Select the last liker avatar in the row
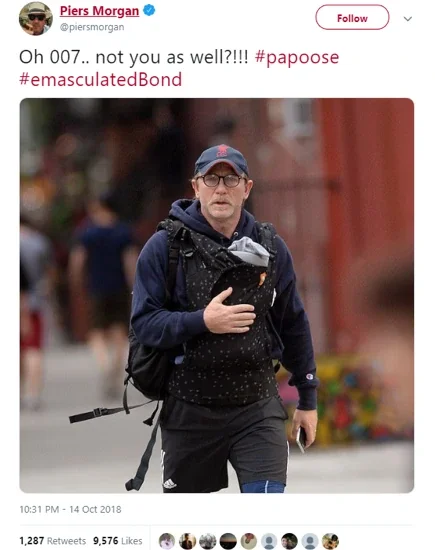Viewport: 435px width, 550px height. pos(330,541)
